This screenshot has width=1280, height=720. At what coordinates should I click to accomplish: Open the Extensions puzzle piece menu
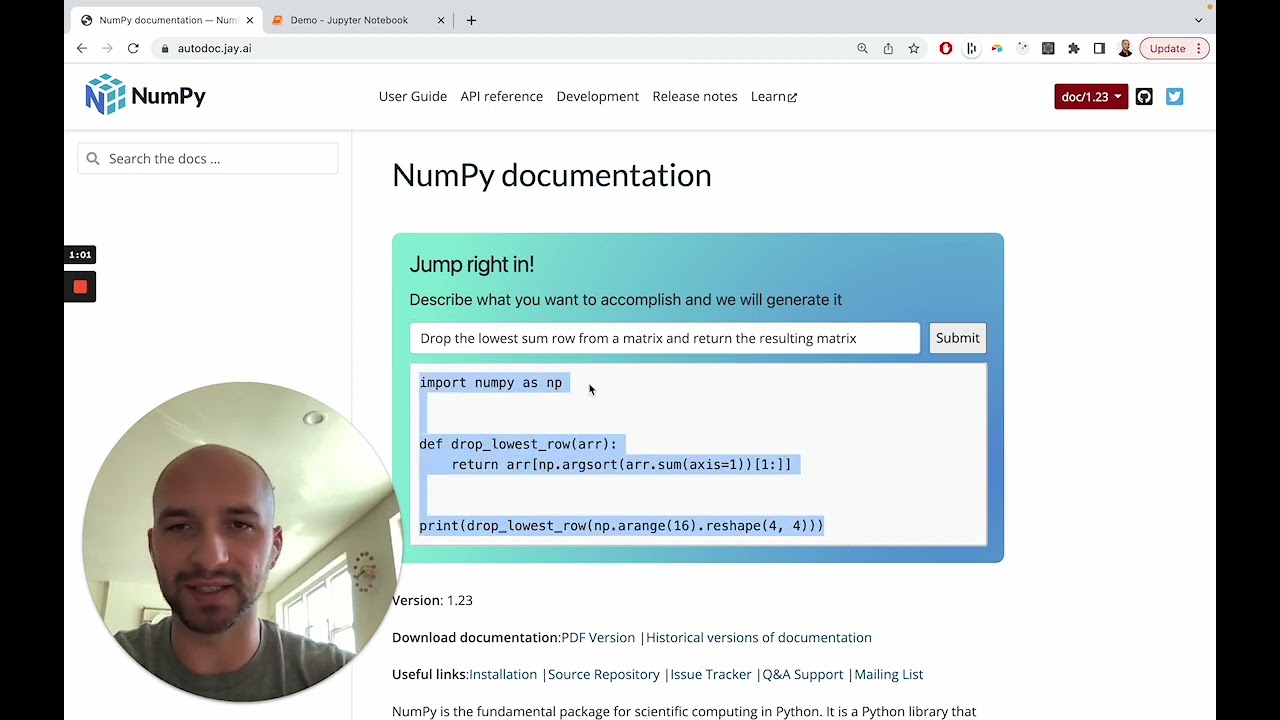[1074, 48]
